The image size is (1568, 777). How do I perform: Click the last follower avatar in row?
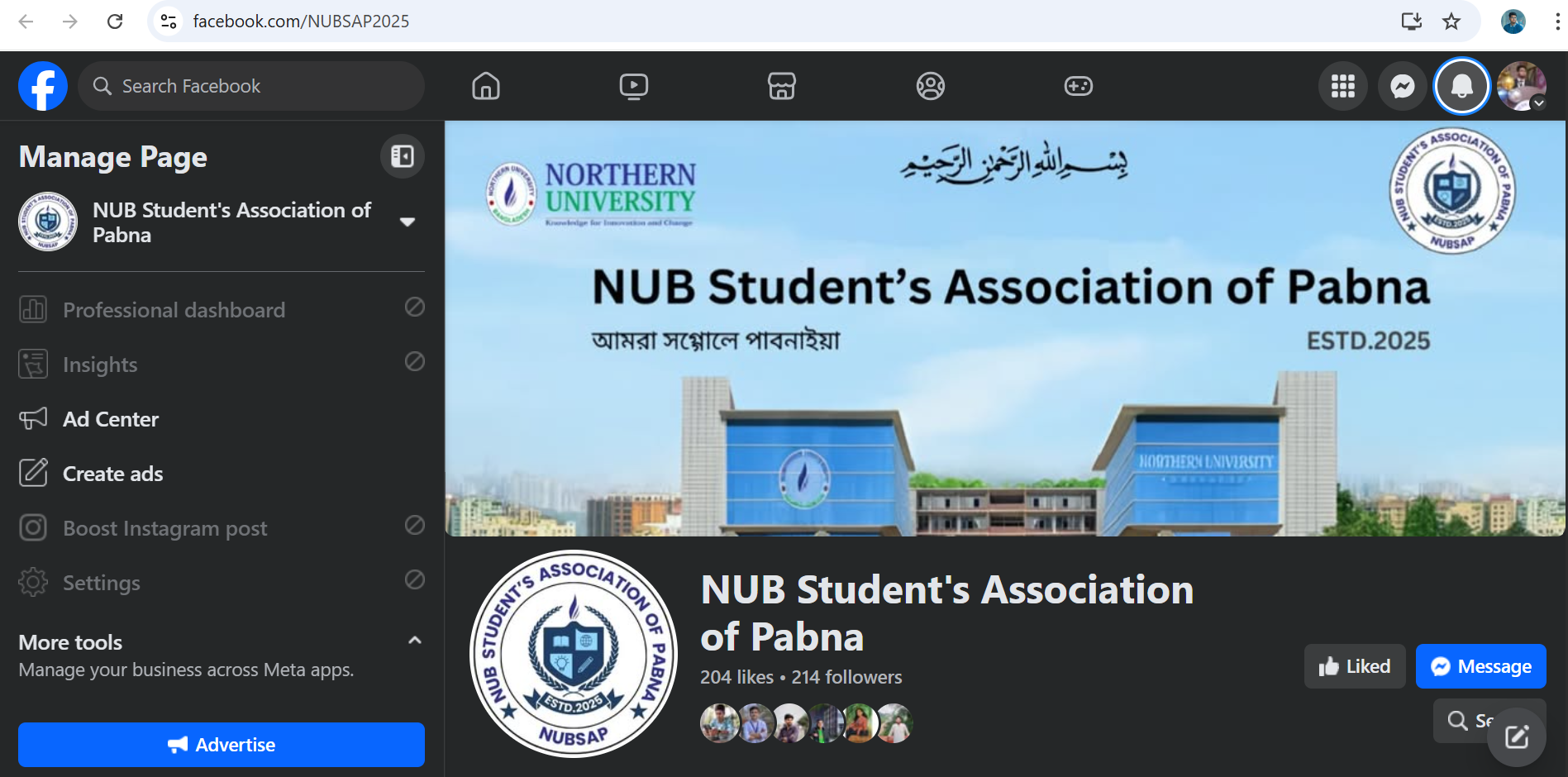(x=894, y=723)
